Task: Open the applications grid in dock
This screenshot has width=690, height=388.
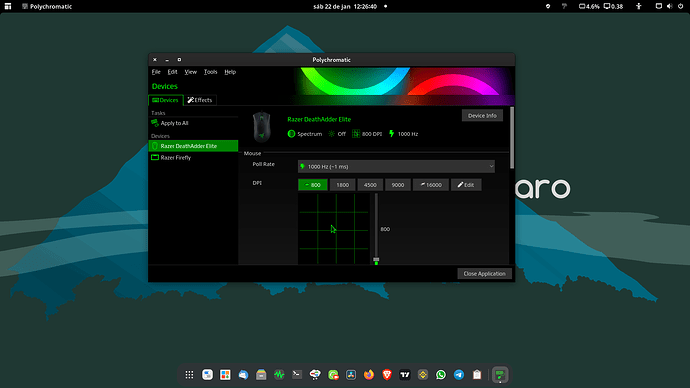Action: point(189,375)
